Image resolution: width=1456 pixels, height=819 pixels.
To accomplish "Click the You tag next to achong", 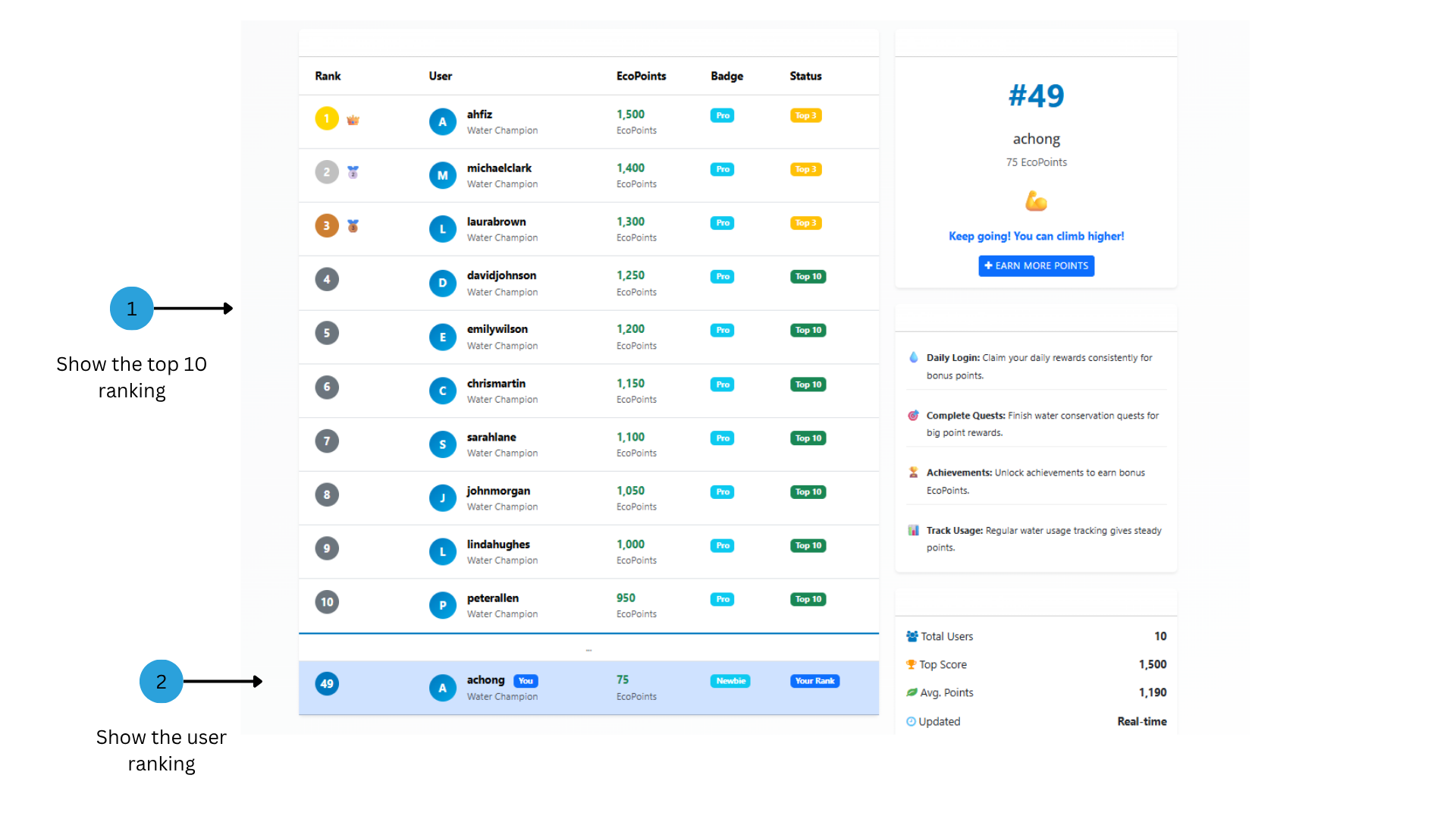I will pos(526,681).
